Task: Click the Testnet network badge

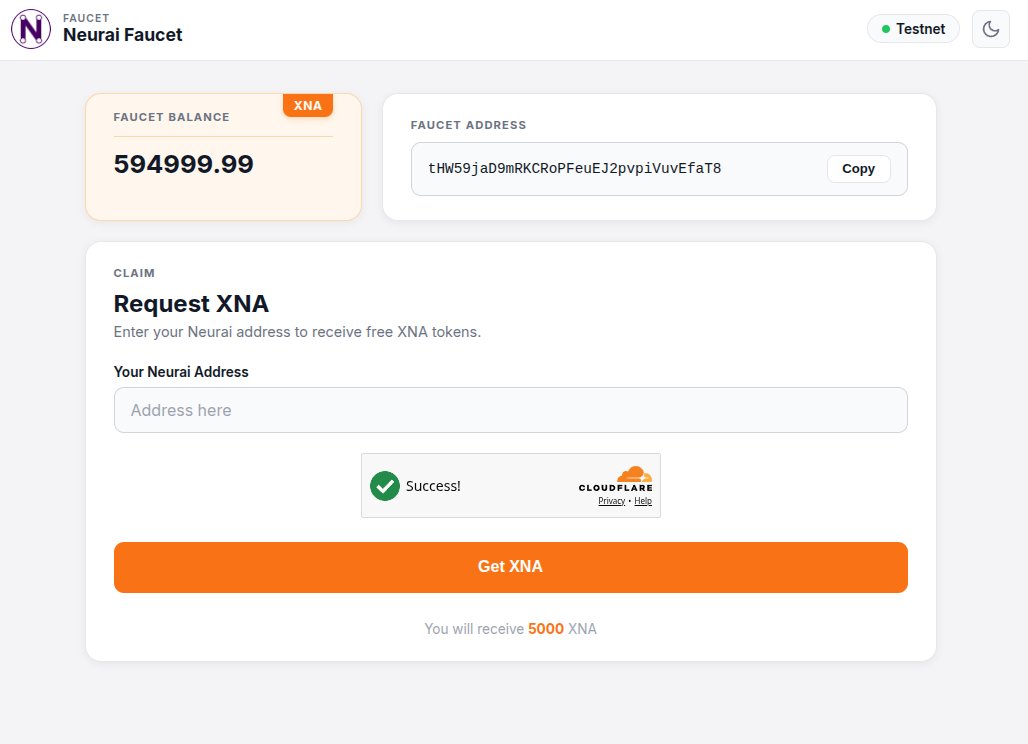Action: click(x=913, y=29)
